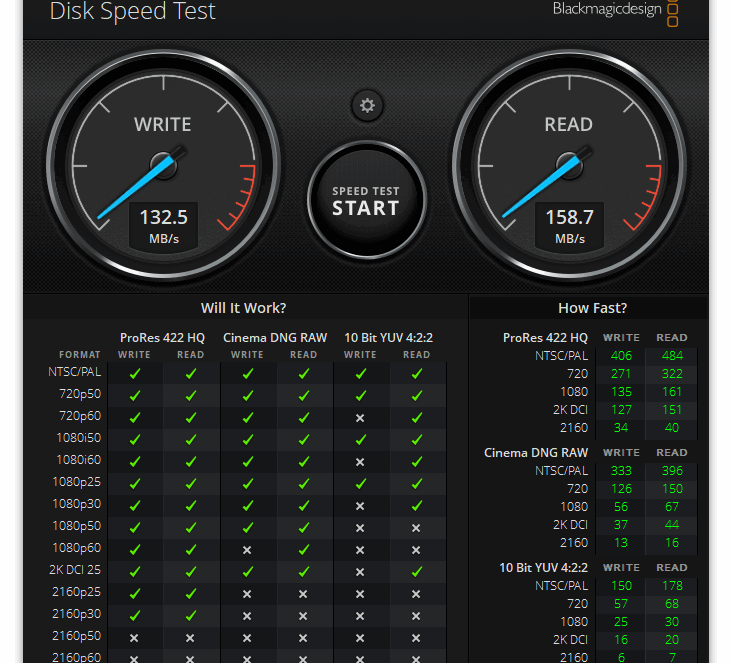Click the 2K DCI 25 10 Bit YUV read checkmark
This screenshot has height=663, width=732.
click(417, 571)
